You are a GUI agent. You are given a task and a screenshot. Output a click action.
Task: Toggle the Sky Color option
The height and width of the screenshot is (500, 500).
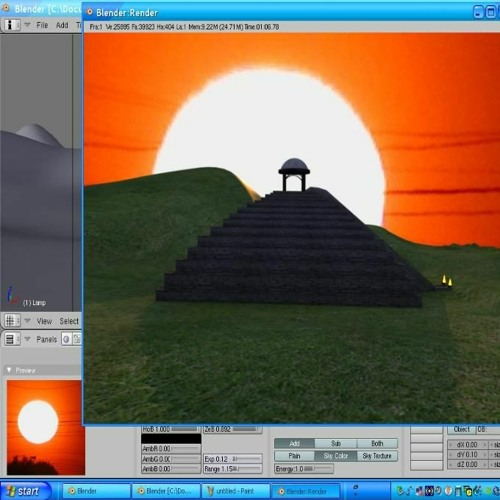[x=336, y=456]
